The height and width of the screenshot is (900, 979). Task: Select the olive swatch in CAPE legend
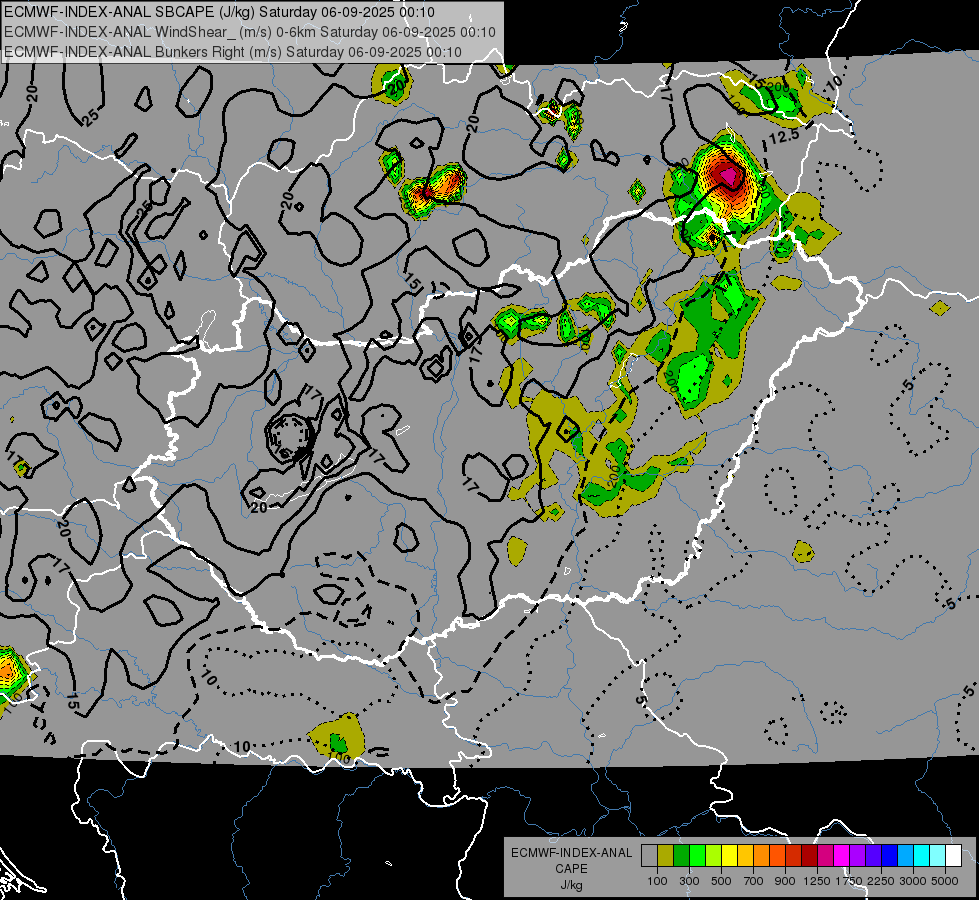(665, 856)
